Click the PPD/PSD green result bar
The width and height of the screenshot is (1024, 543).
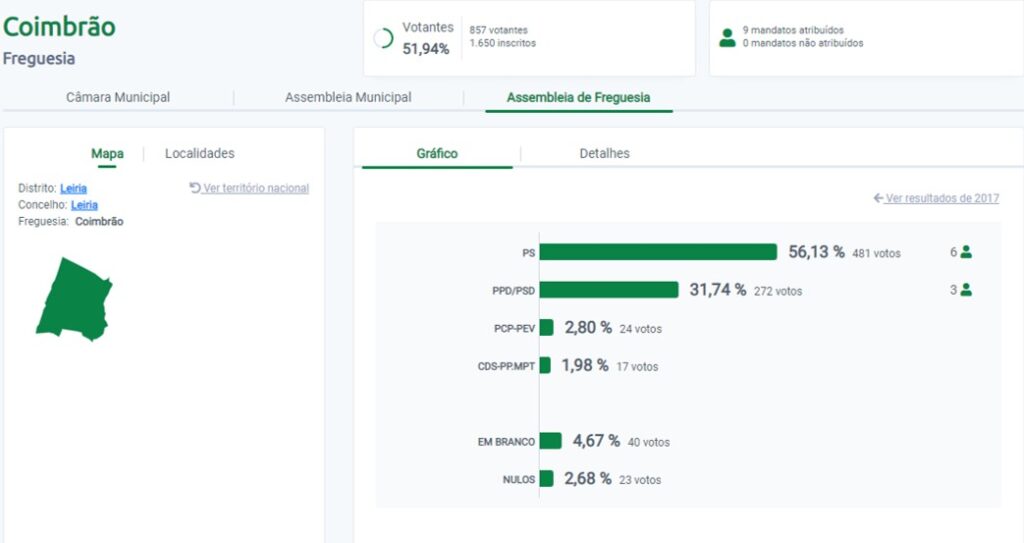tap(609, 290)
